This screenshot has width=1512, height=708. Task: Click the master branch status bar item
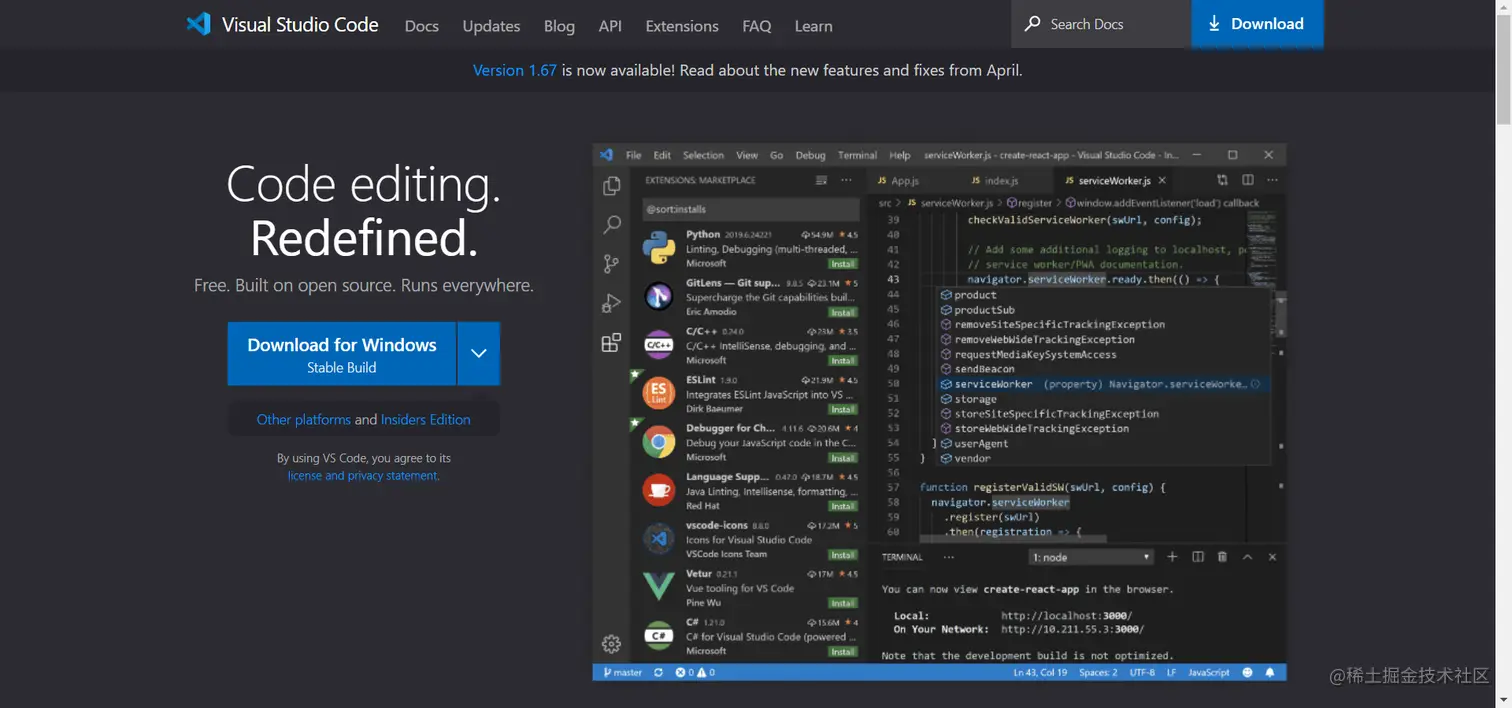pyautogui.click(x=622, y=673)
